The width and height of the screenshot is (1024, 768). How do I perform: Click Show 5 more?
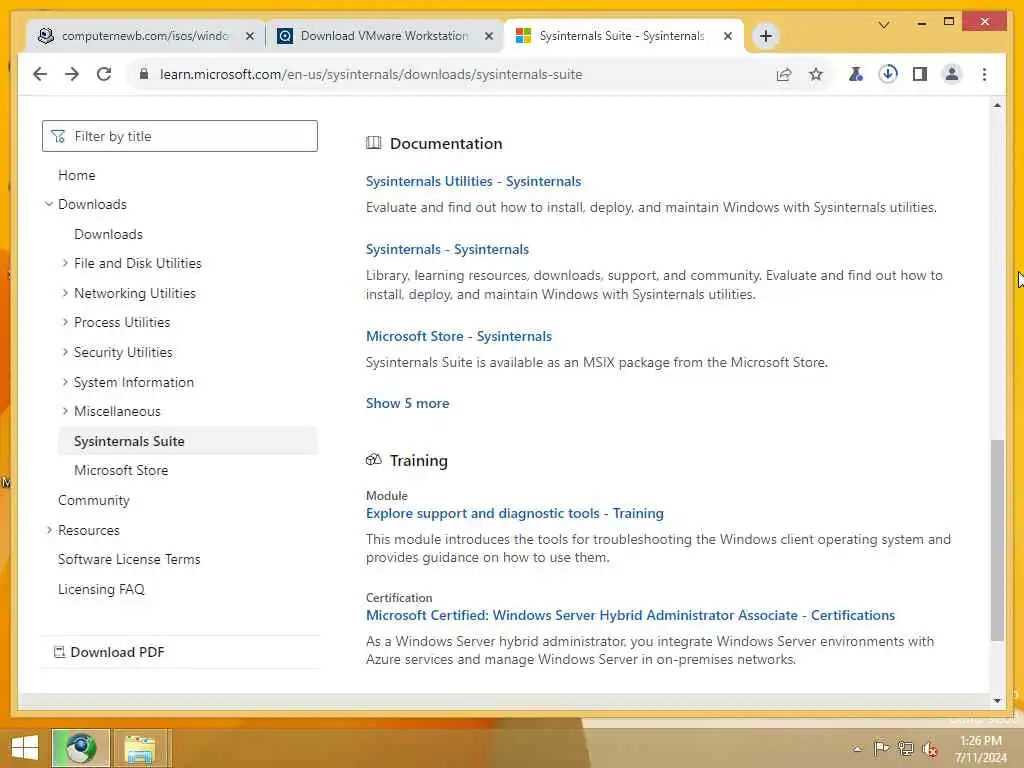407,404
